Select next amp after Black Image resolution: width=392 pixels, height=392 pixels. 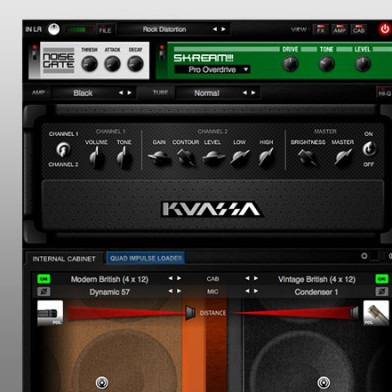(x=129, y=93)
